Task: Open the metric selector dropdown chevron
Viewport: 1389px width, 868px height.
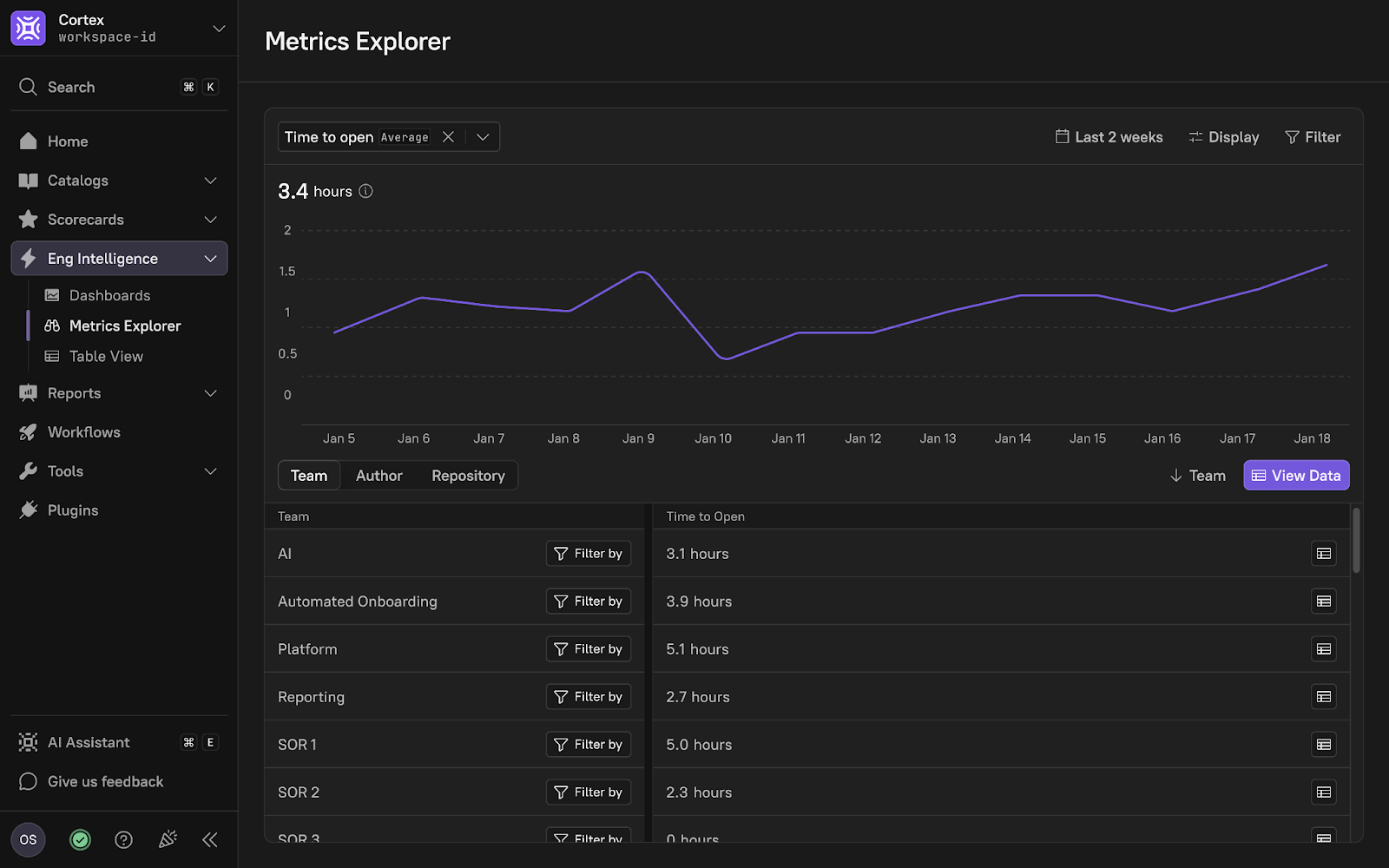Action: (x=483, y=137)
